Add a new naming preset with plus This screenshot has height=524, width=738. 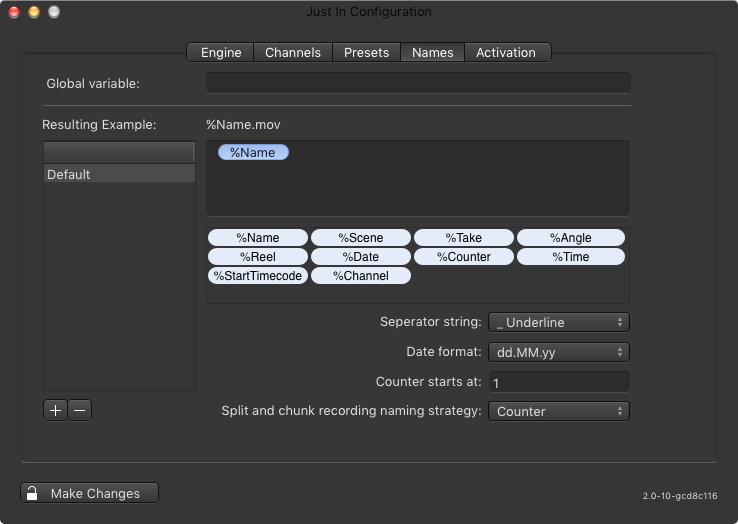click(x=55, y=411)
